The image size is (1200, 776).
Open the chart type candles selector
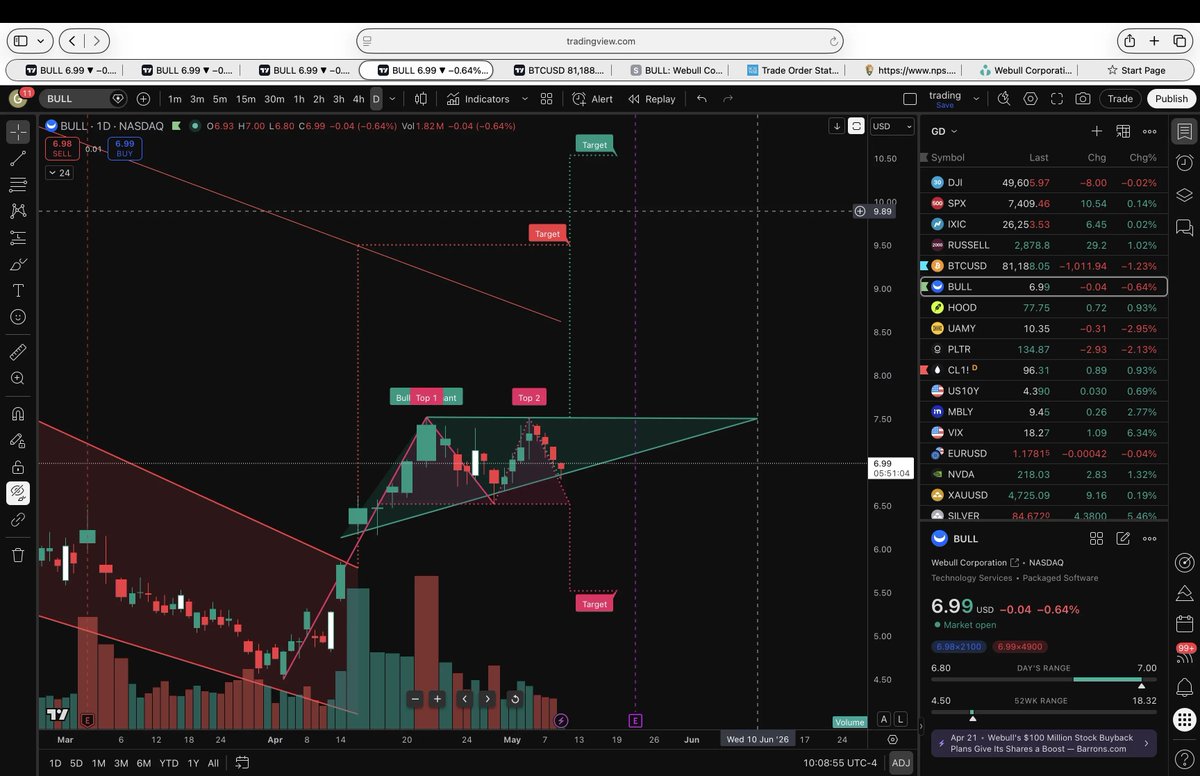click(421, 99)
